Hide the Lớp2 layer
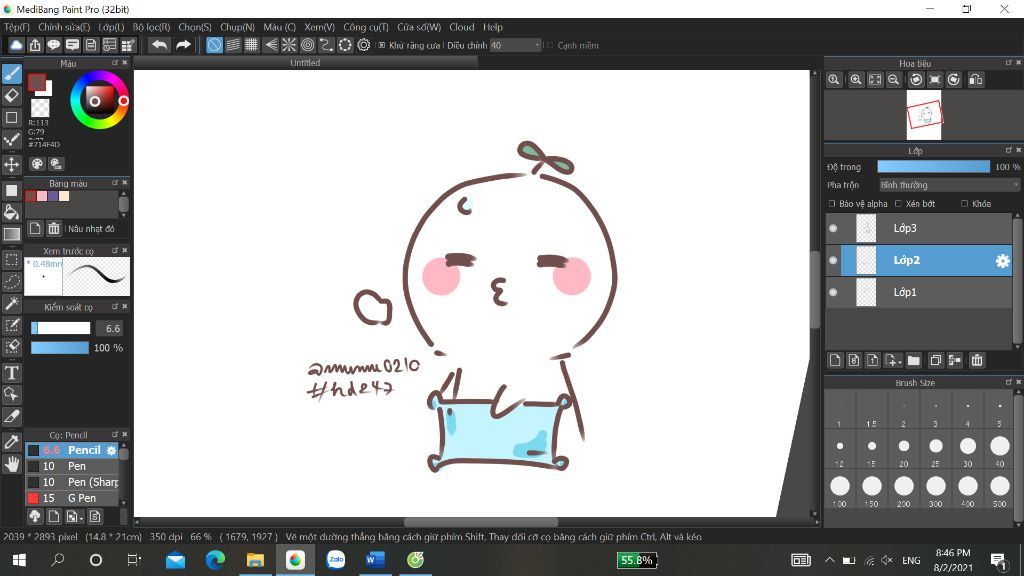This screenshot has height=576, width=1024. (x=833, y=261)
